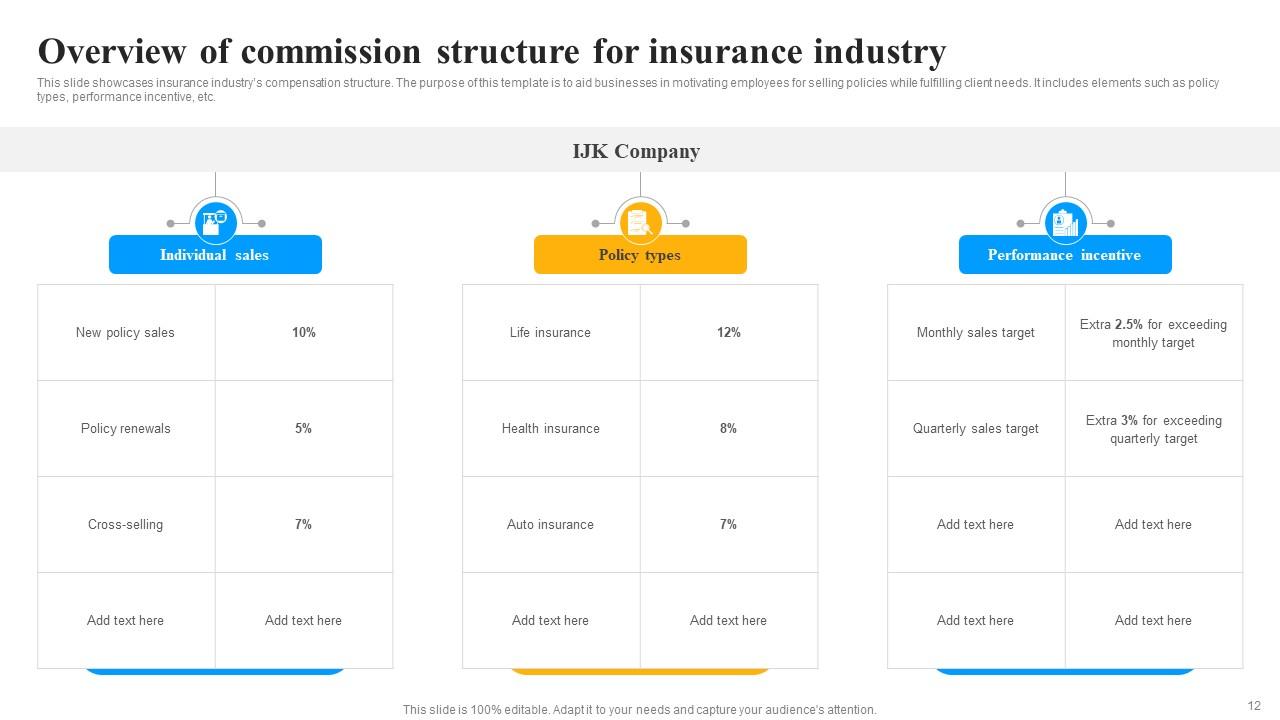This screenshot has width=1280, height=720.
Task: Click Extra 2.5% for exceeding monthly target
Action: pos(1153,334)
